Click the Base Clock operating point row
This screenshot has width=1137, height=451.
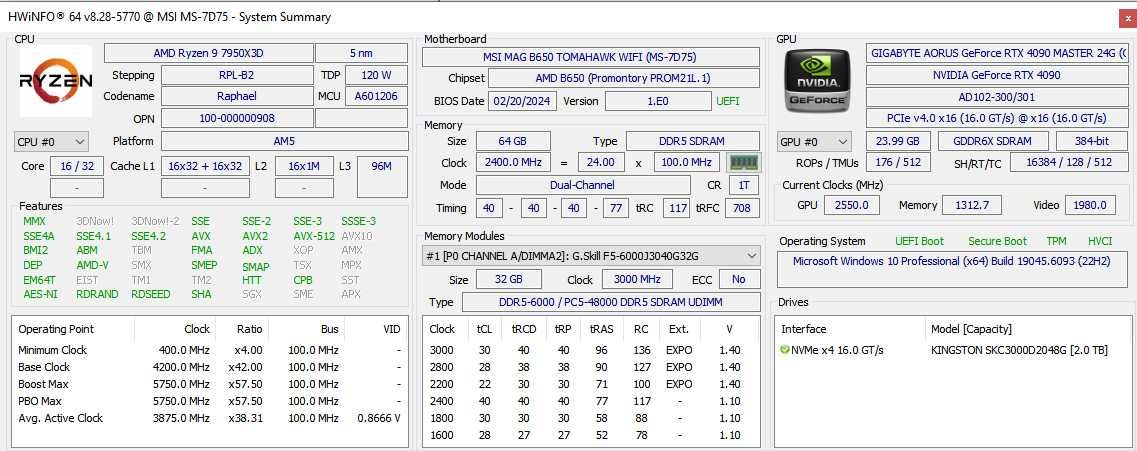210,367
